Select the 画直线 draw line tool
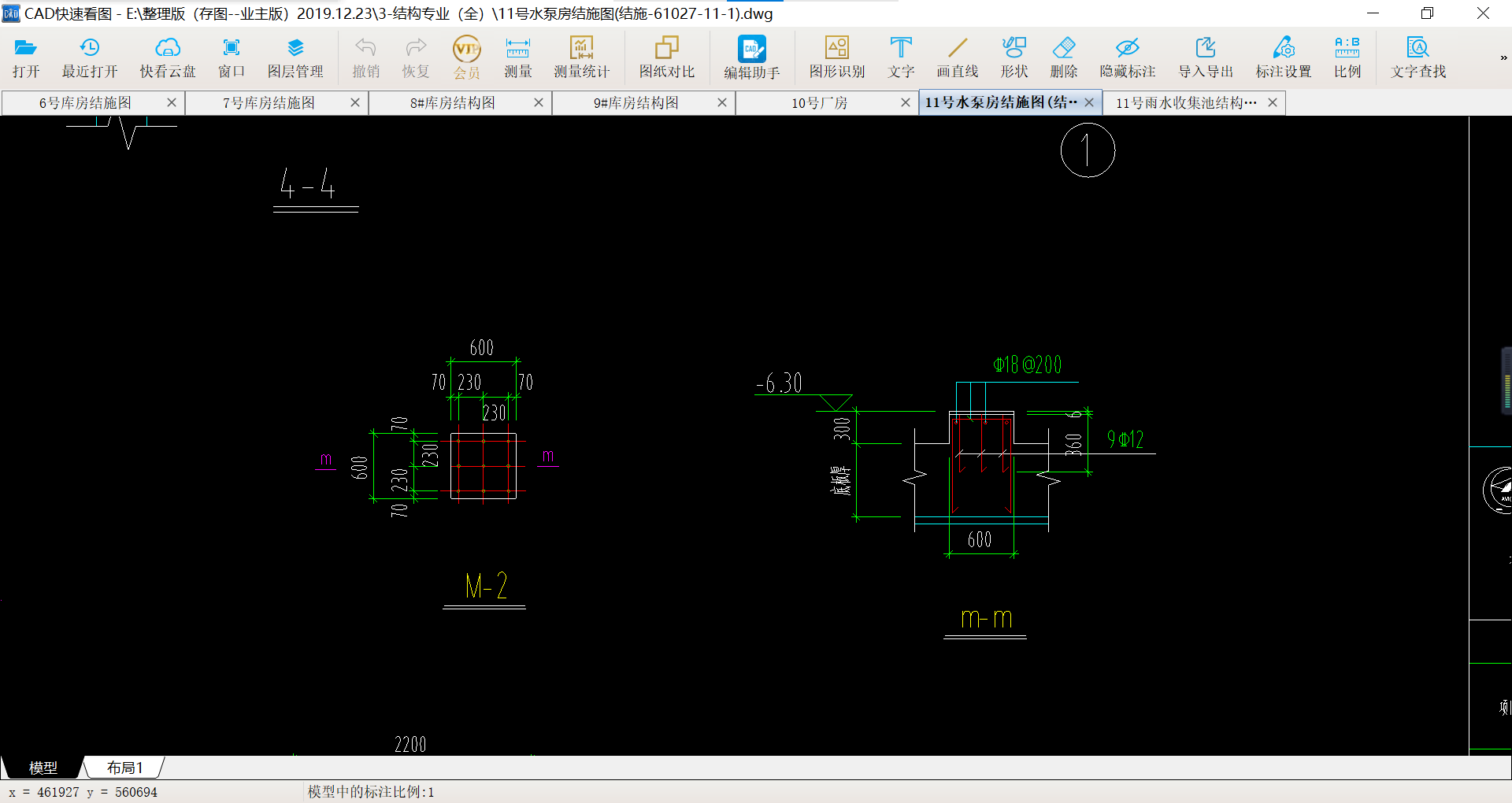1512x803 pixels. (958, 57)
